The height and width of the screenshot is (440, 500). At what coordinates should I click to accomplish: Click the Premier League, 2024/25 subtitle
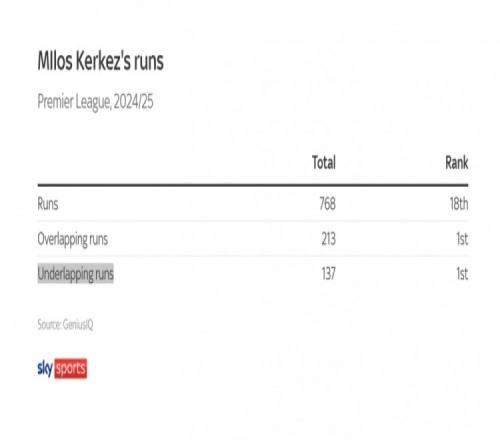95,102
